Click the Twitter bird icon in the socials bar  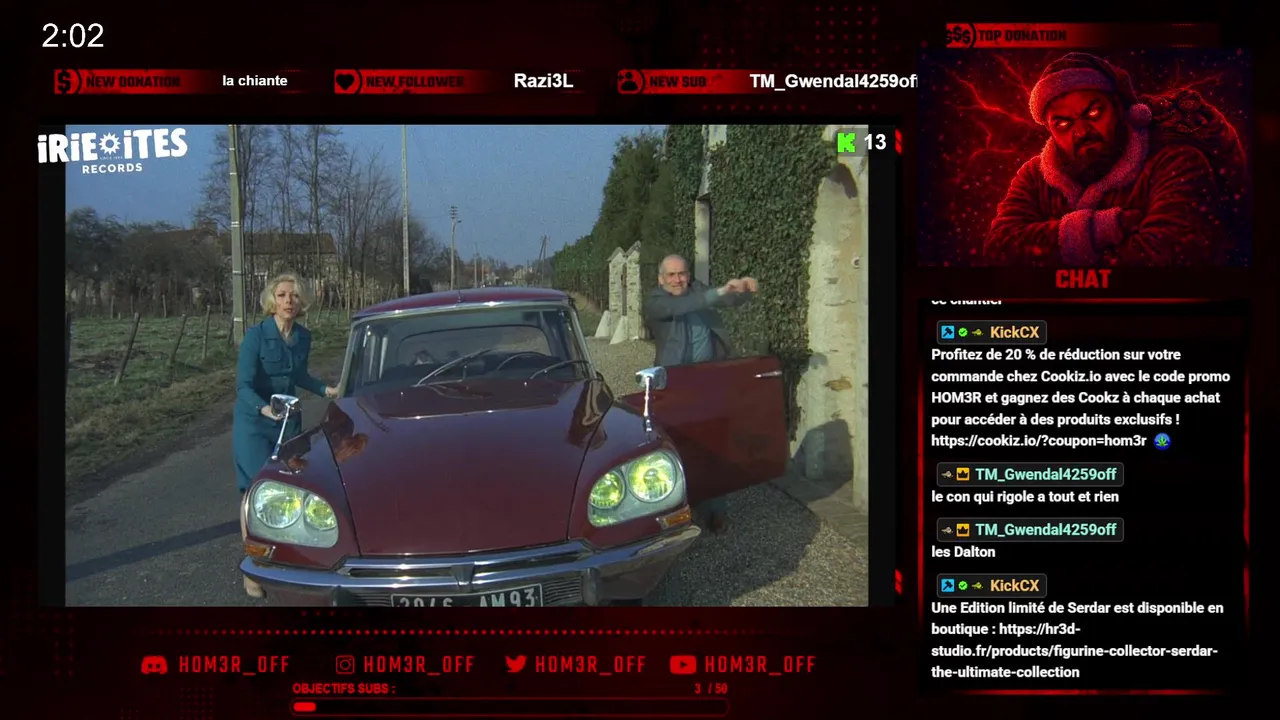[516, 665]
